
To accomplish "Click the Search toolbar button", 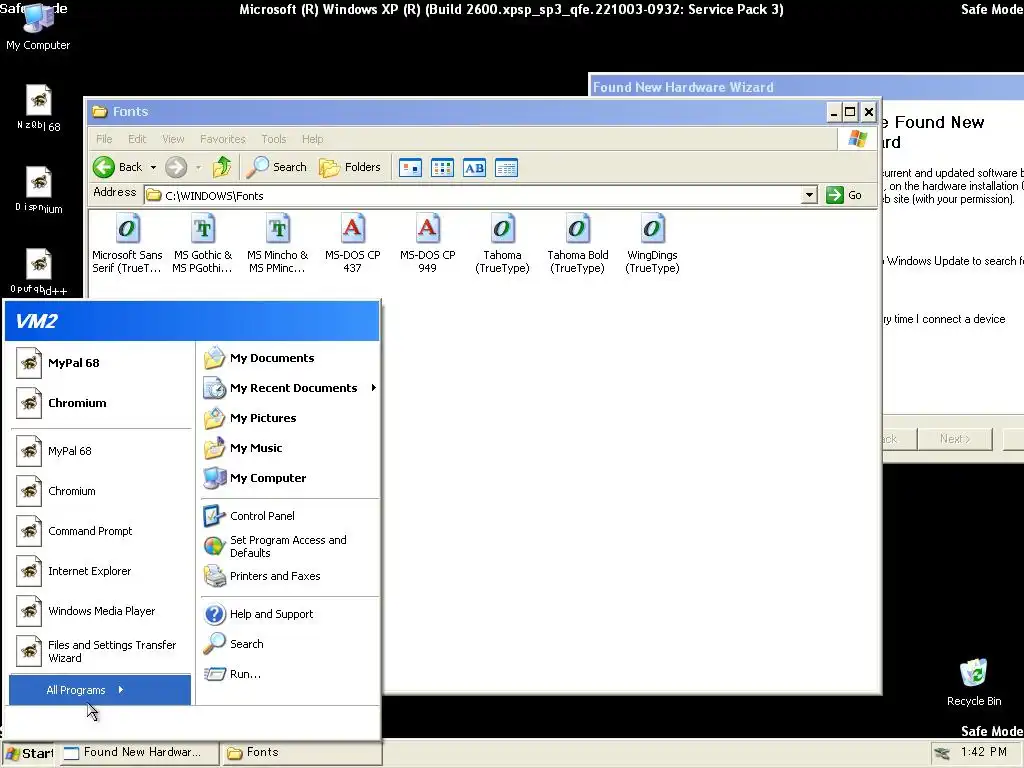I will coord(276,167).
